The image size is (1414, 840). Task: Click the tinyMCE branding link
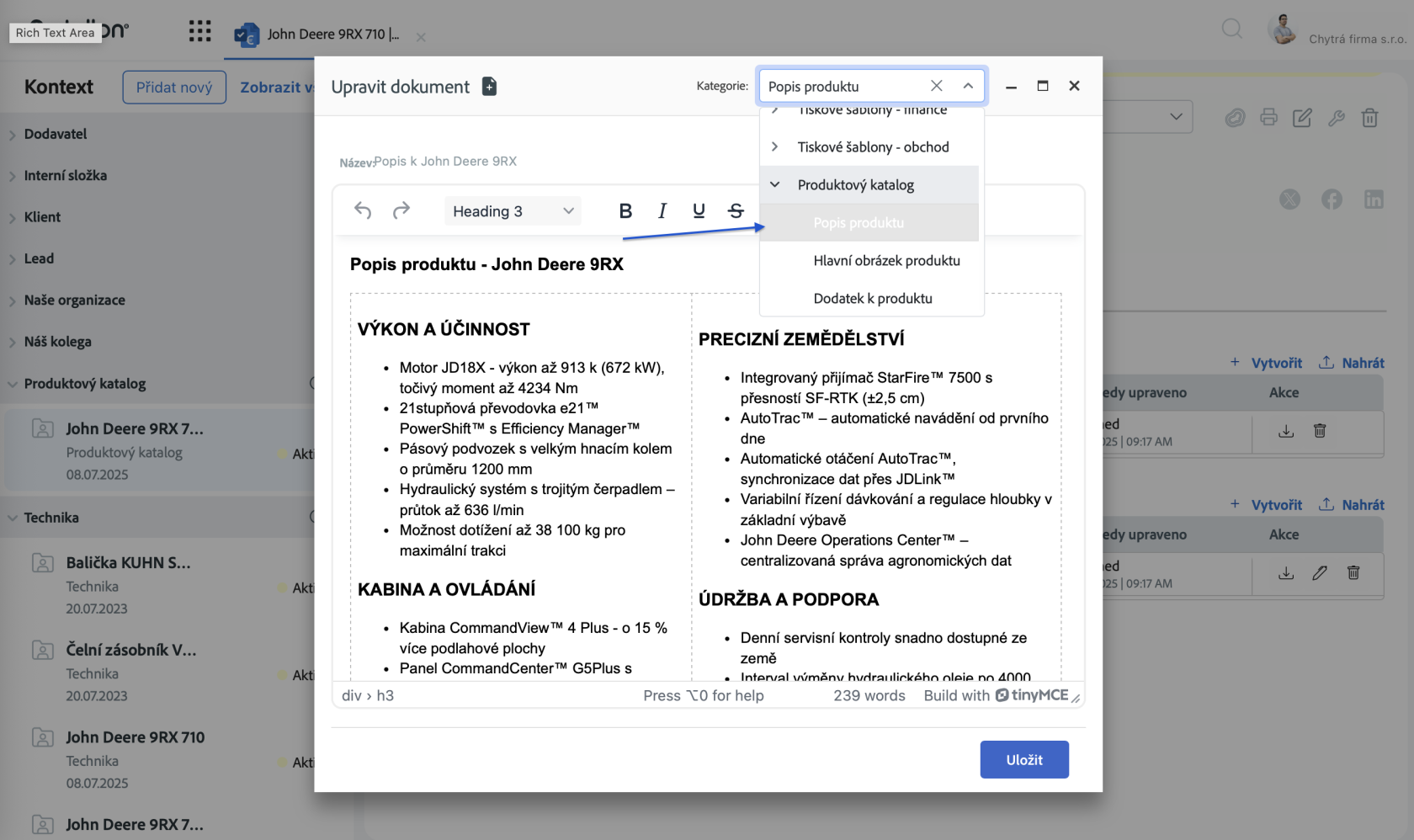(996, 695)
